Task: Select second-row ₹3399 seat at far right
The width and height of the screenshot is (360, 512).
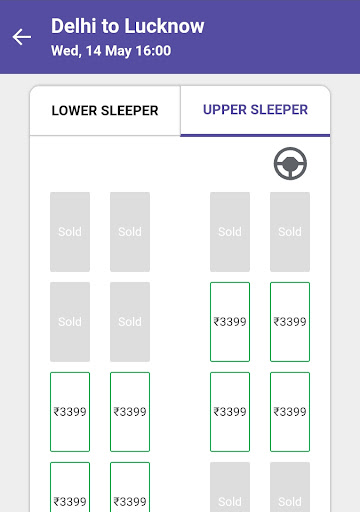Action: 290,322
